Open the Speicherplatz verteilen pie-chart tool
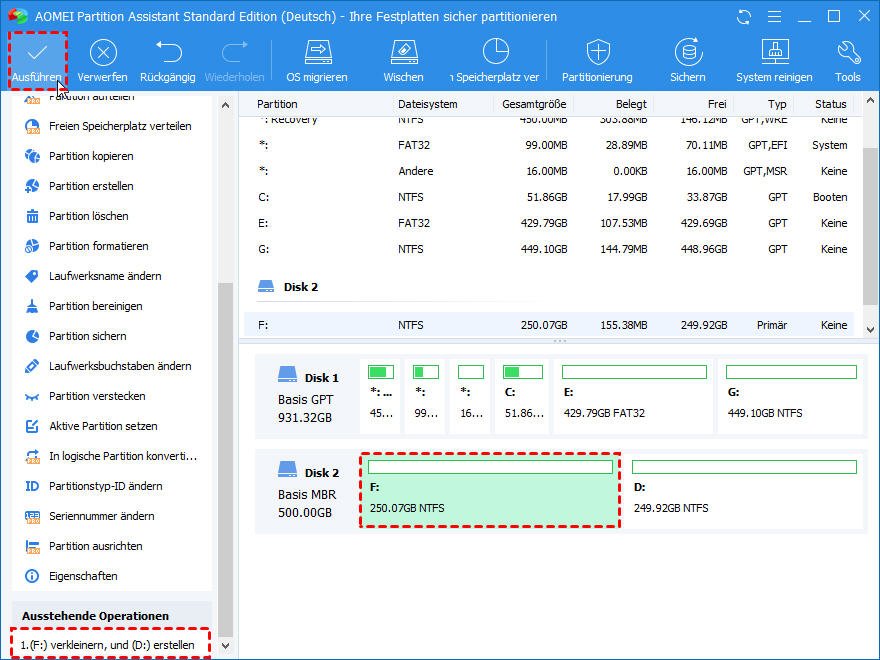880x660 pixels. coord(496,61)
